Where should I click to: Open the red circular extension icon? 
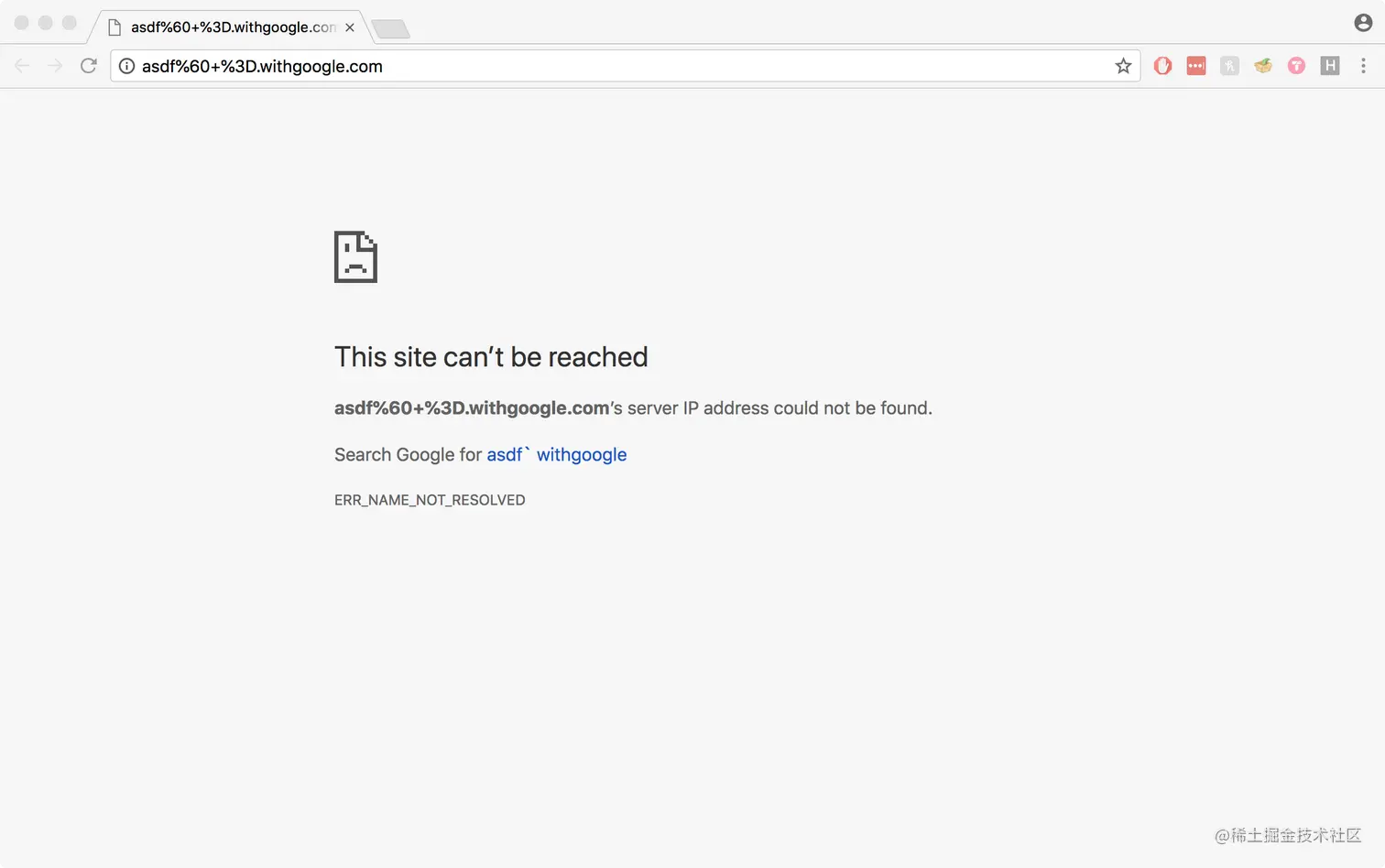point(1162,66)
